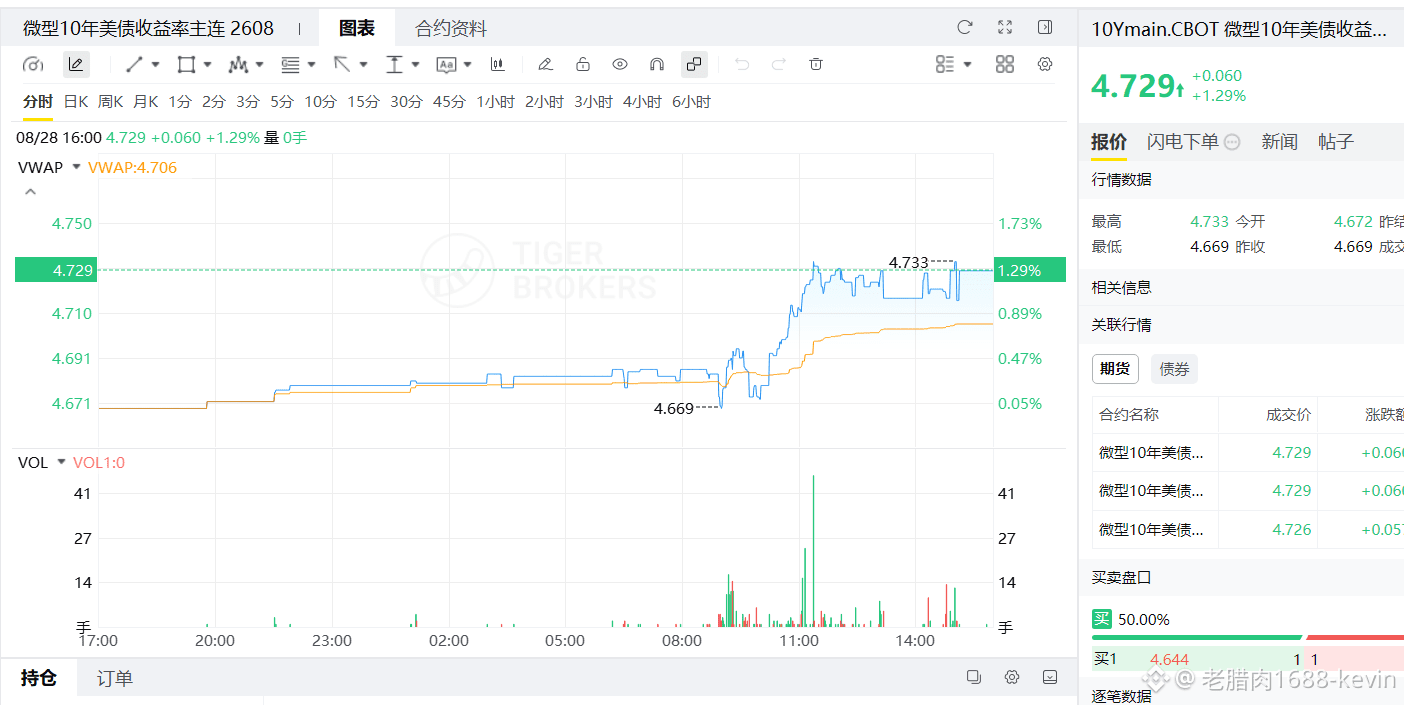
Task: Select the trend line drawing tool
Action: coord(134,65)
